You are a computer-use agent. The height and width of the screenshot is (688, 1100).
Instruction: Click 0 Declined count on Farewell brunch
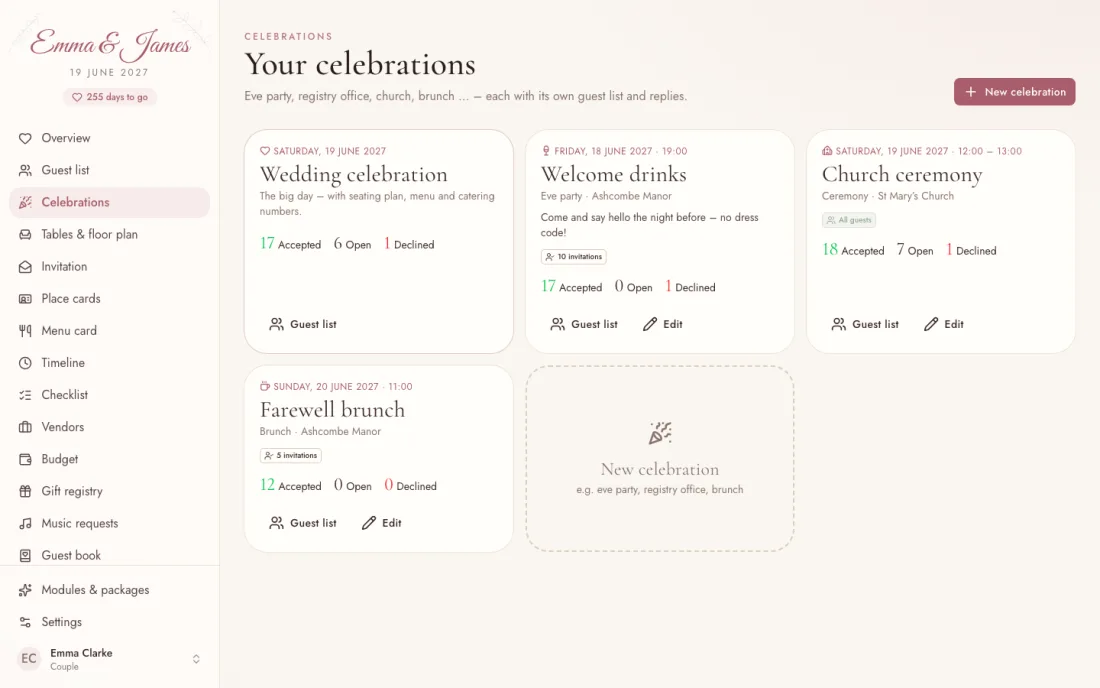click(410, 485)
